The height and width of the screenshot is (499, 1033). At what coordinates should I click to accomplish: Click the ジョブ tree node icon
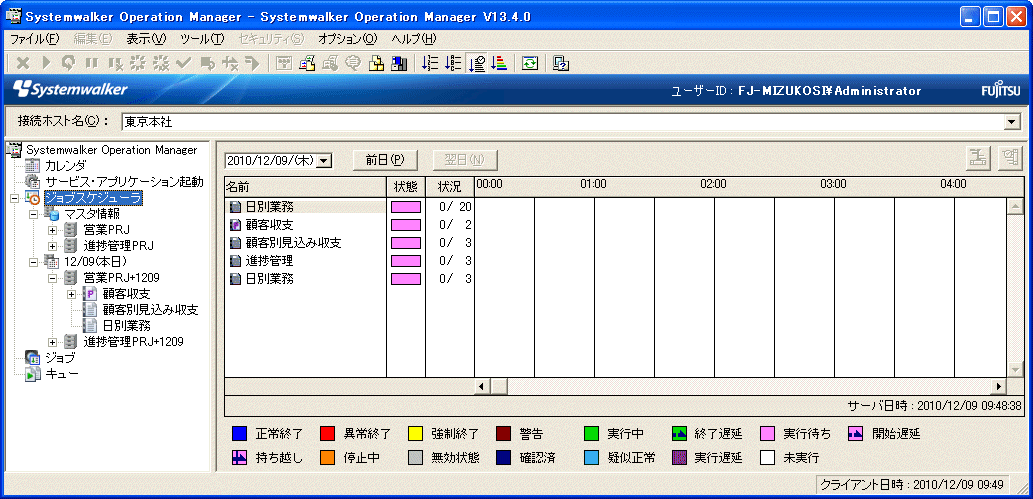click(x=33, y=358)
